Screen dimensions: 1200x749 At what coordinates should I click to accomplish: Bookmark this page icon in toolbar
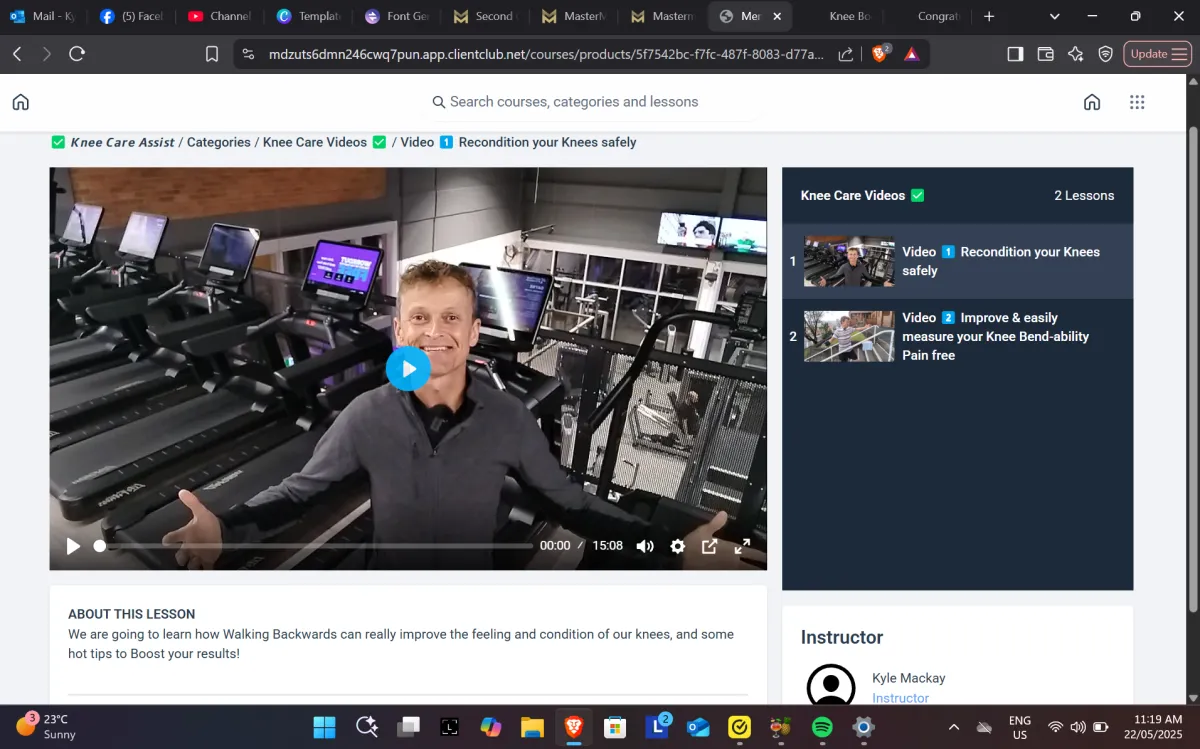pos(212,54)
